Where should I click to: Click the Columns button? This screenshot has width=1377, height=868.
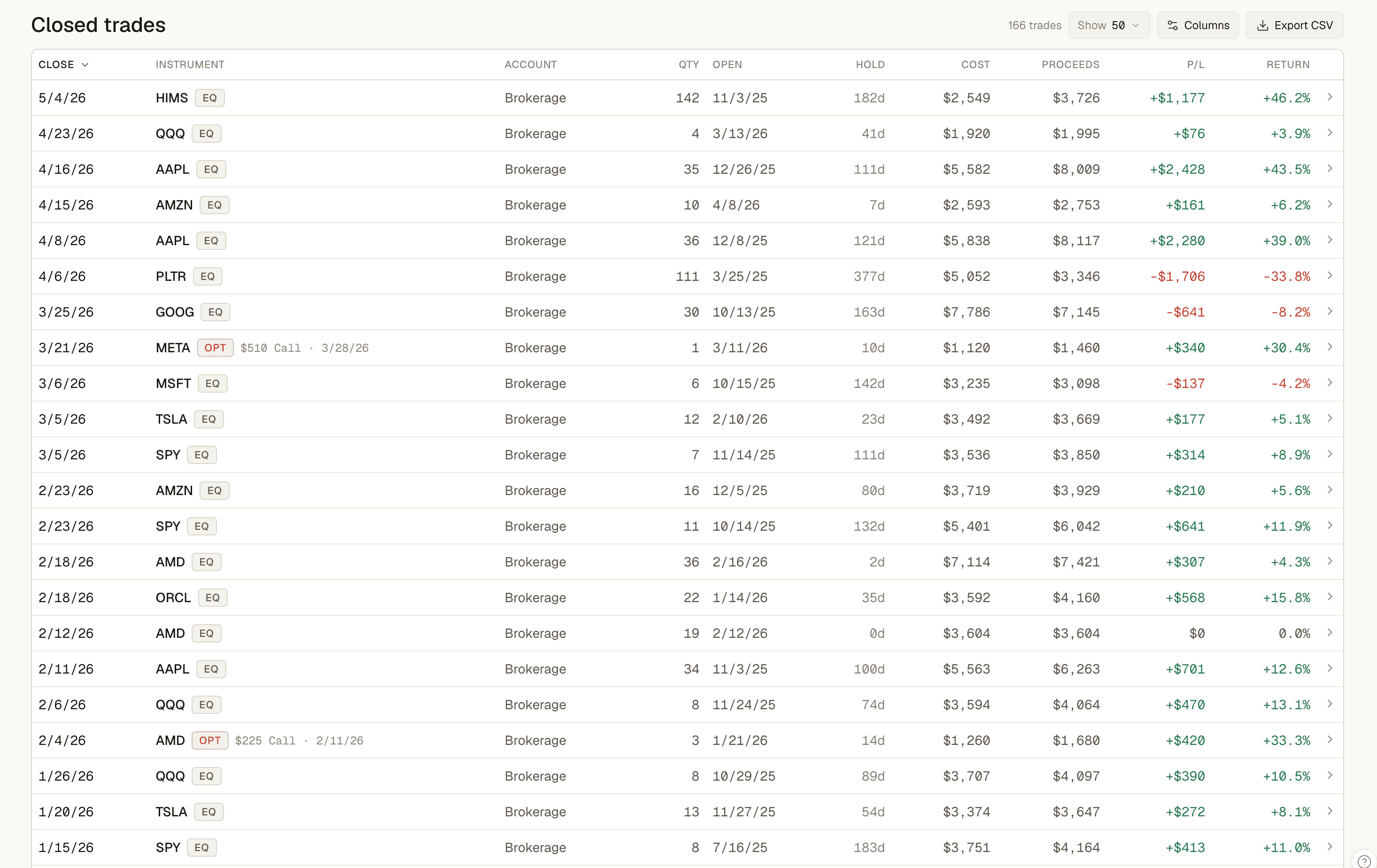click(x=1198, y=25)
